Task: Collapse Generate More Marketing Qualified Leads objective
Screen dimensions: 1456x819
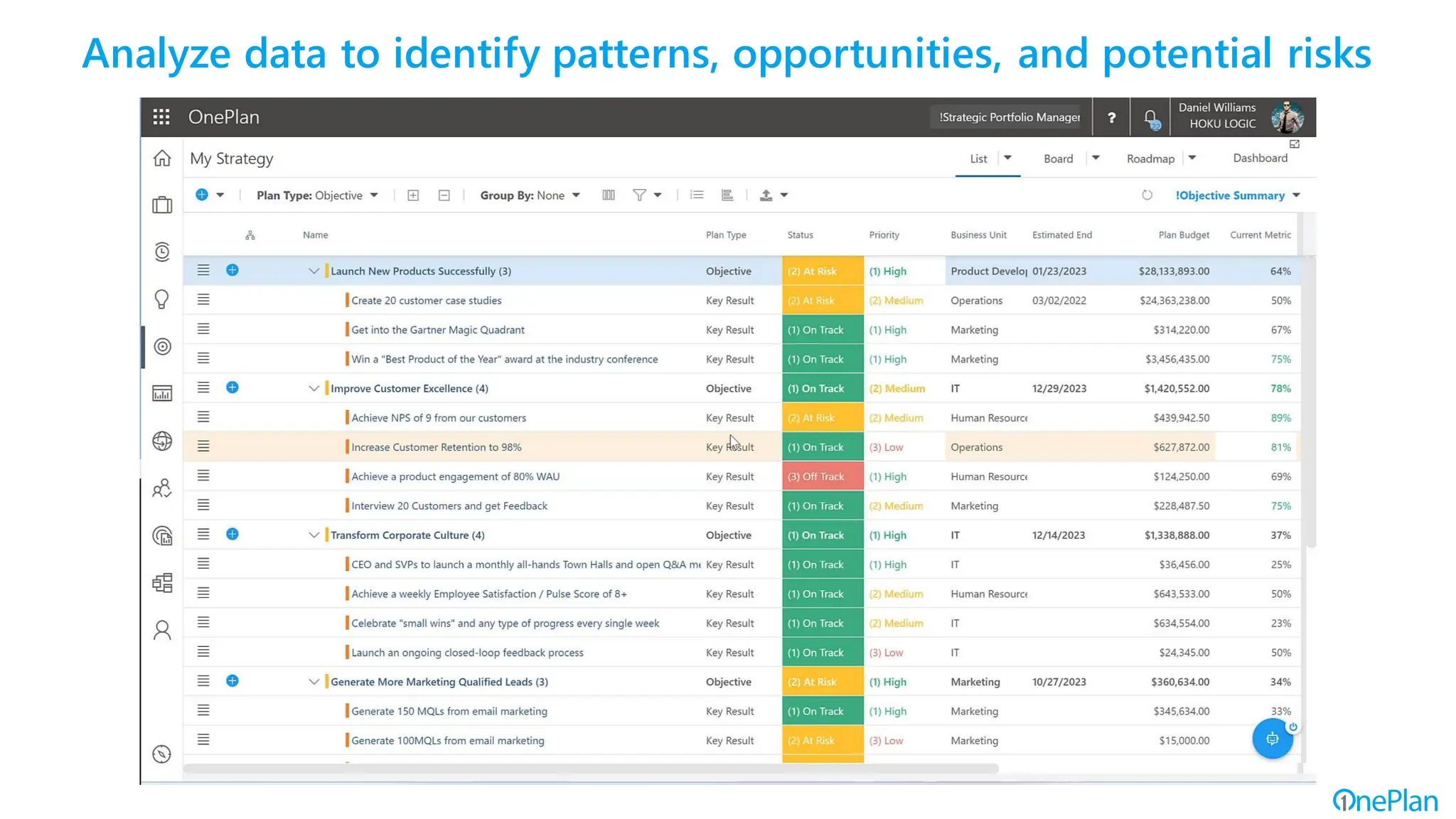Action: pos(314,682)
